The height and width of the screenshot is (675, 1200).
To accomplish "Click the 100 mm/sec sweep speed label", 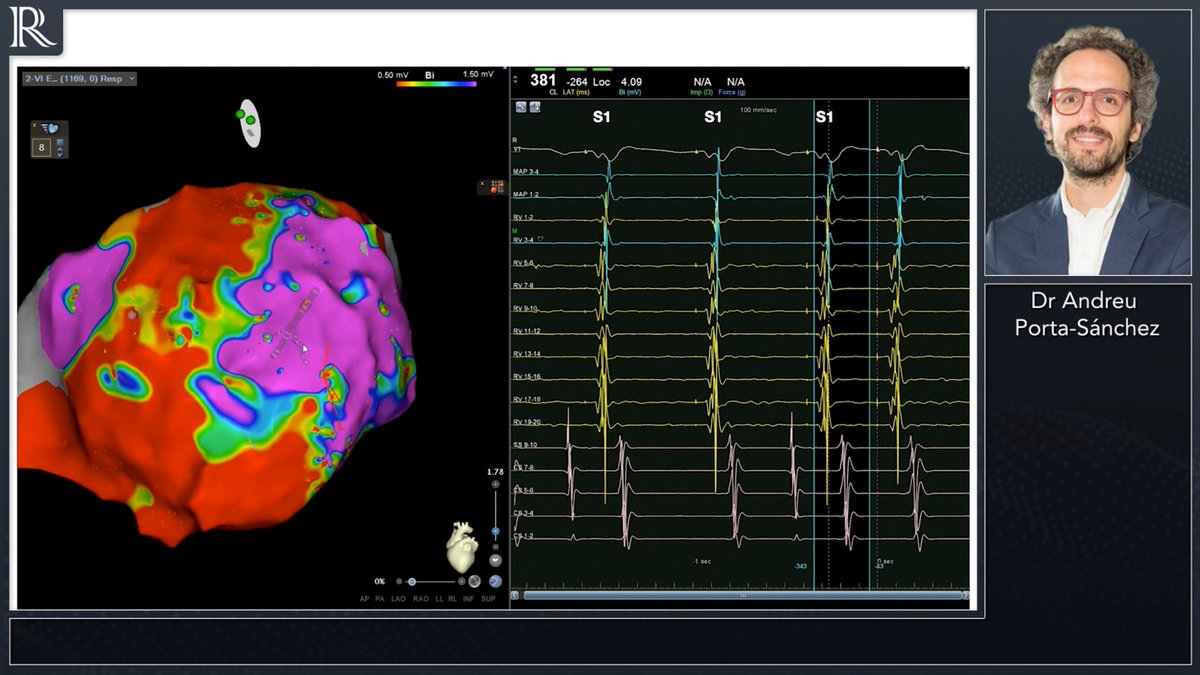I will pos(758,110).
